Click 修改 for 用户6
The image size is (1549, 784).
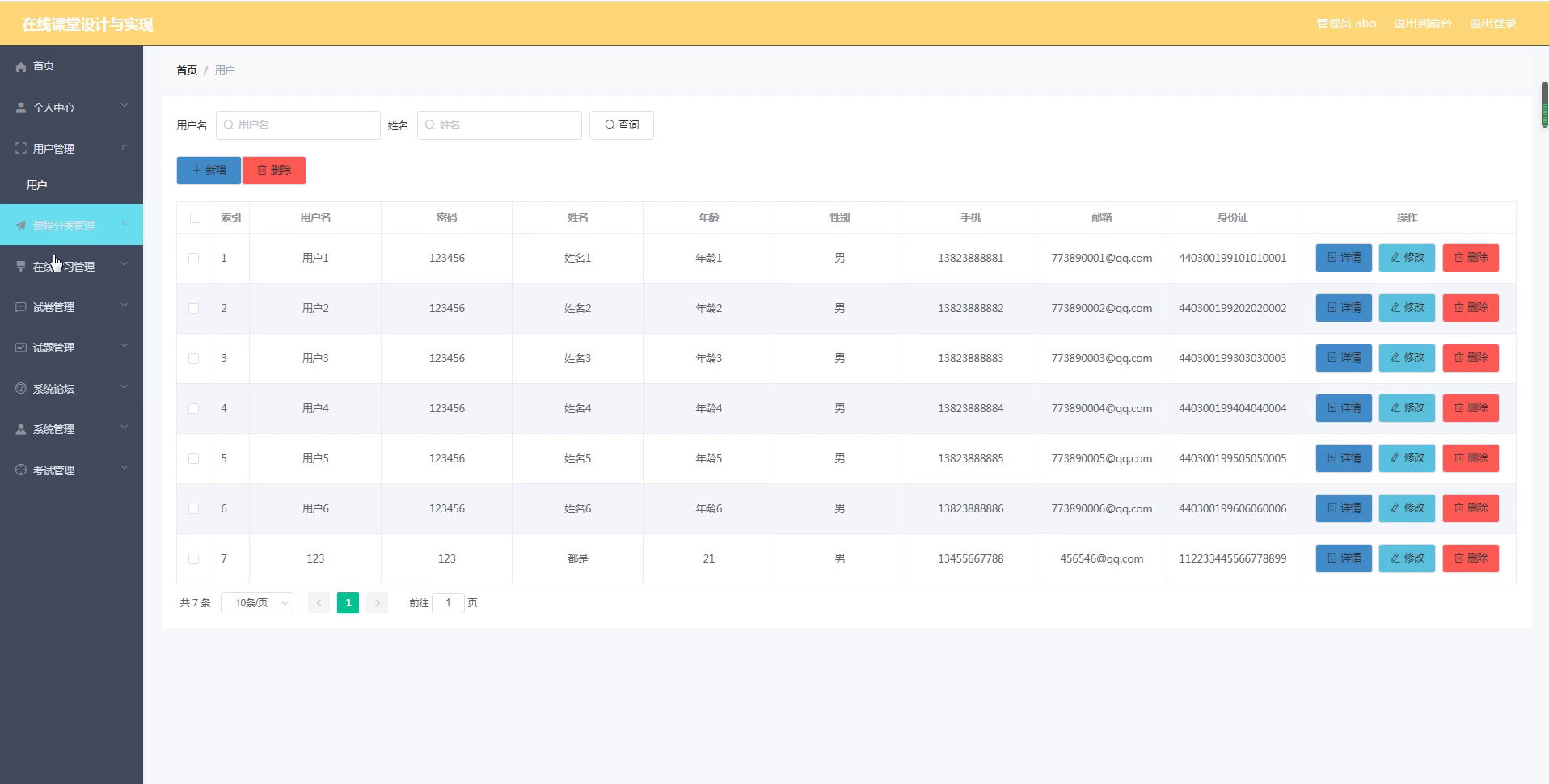coord(1407,508)
